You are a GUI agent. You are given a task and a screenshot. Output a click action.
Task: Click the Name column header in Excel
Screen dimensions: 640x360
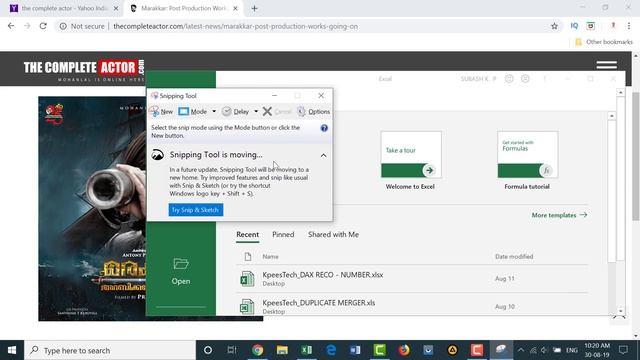(x=270, y=257)
